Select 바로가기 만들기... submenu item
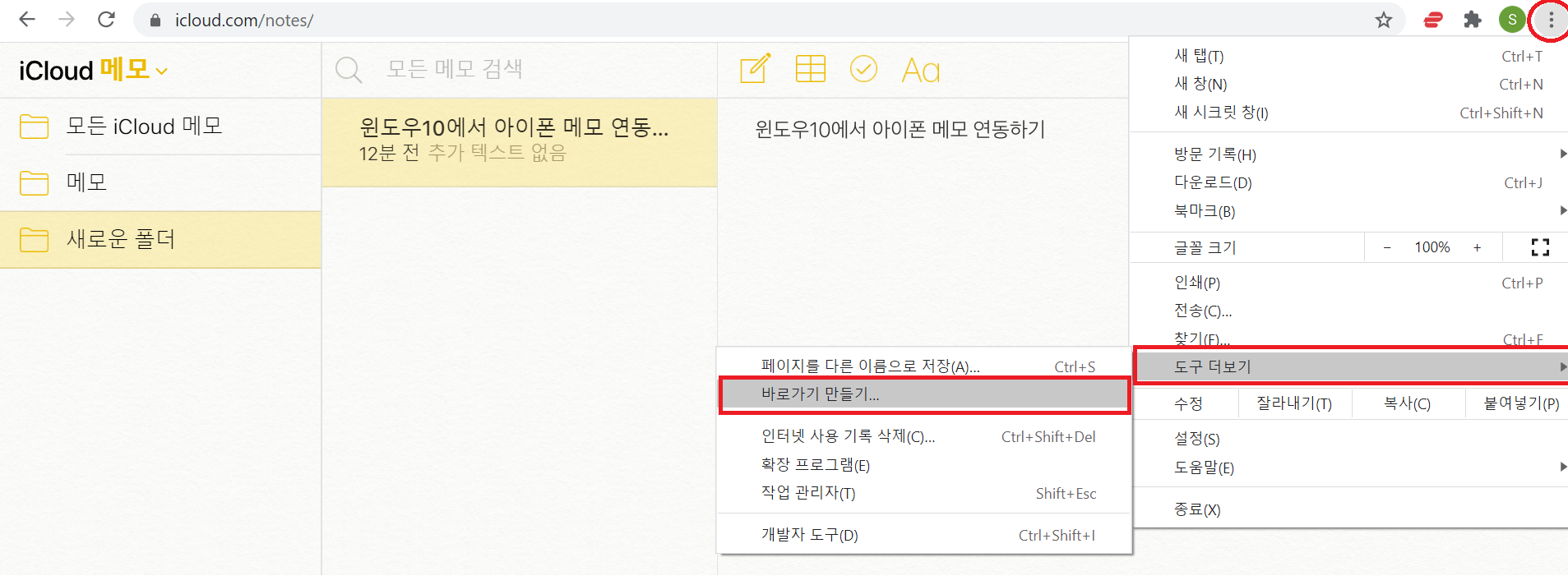Viewport: 1568px width, 585px height. (x=924, y=394)
